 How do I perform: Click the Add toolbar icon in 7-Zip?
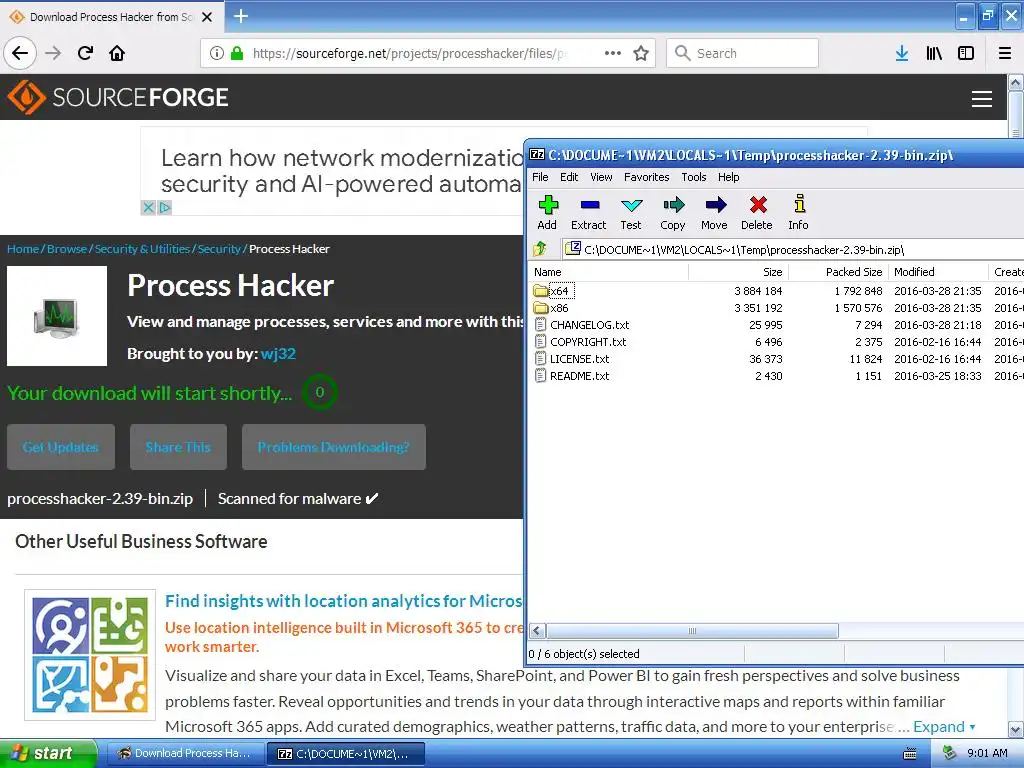[547, 206]
